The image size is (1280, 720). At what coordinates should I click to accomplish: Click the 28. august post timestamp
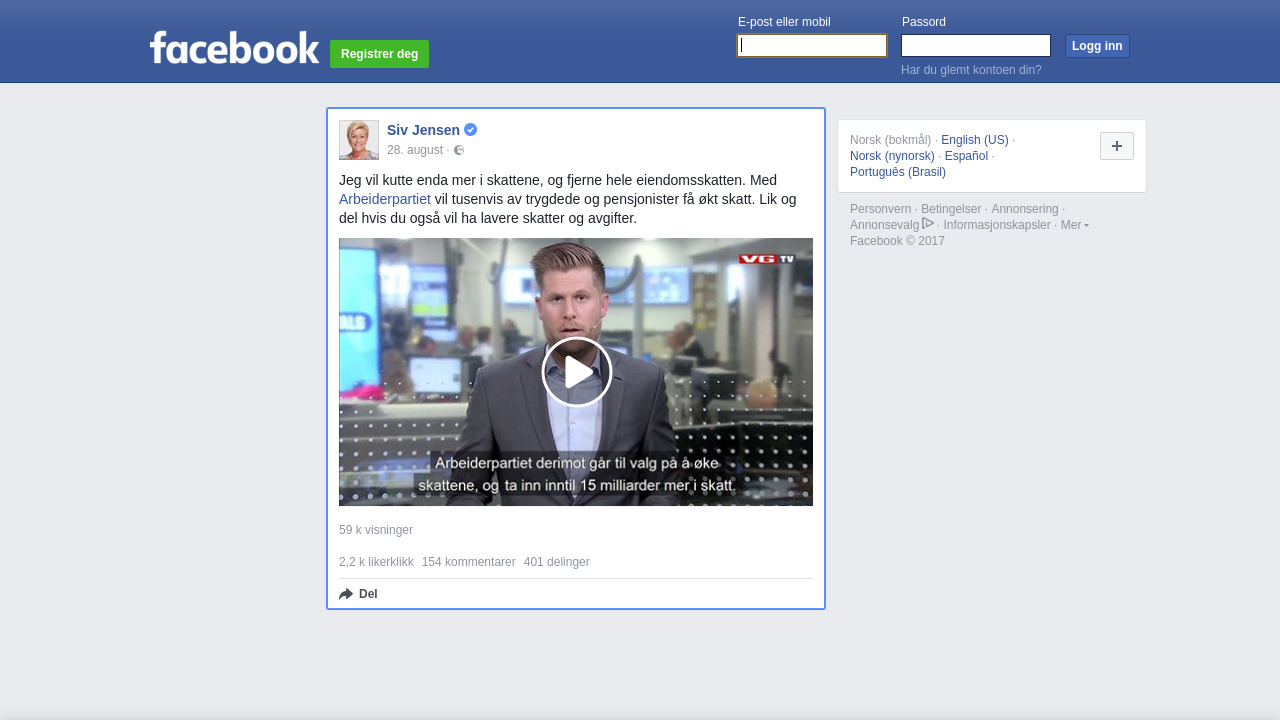pyautogui.click(x=414, y=150)
